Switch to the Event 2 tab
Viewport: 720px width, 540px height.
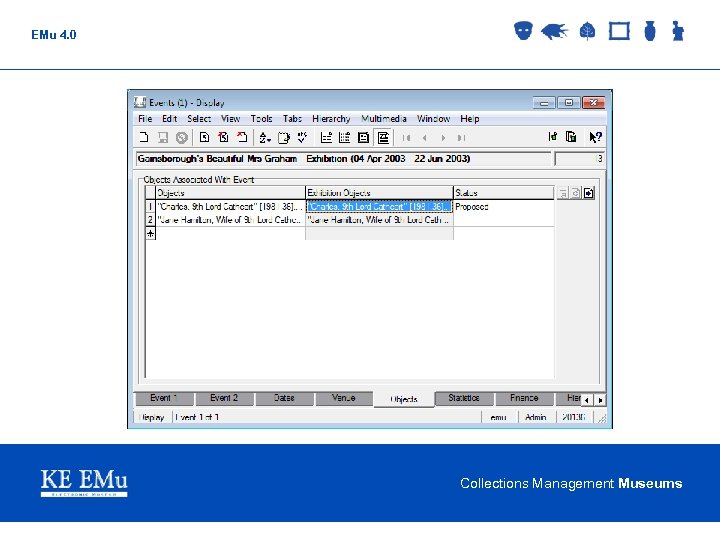point(224,398)
